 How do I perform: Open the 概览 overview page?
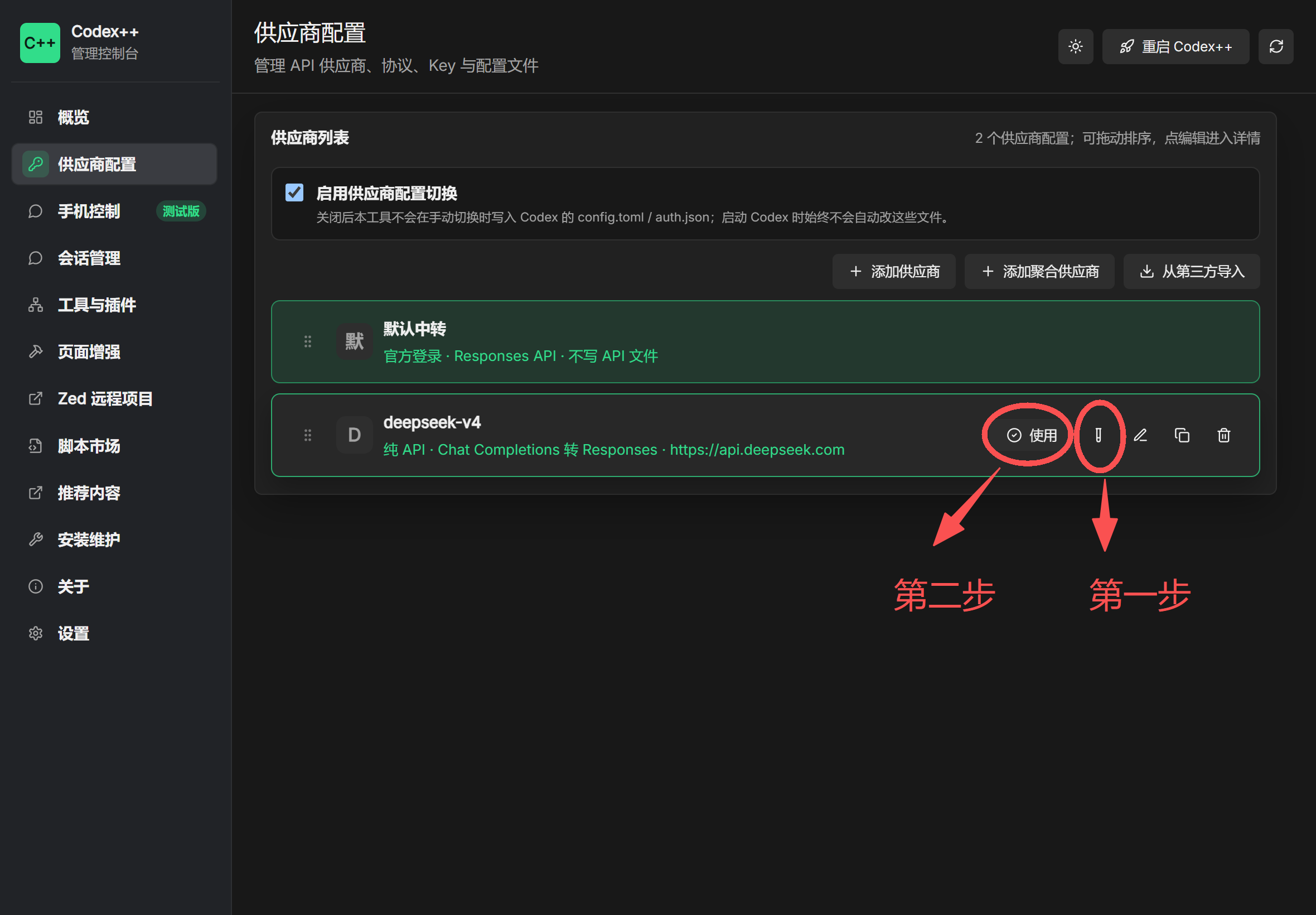114,118
